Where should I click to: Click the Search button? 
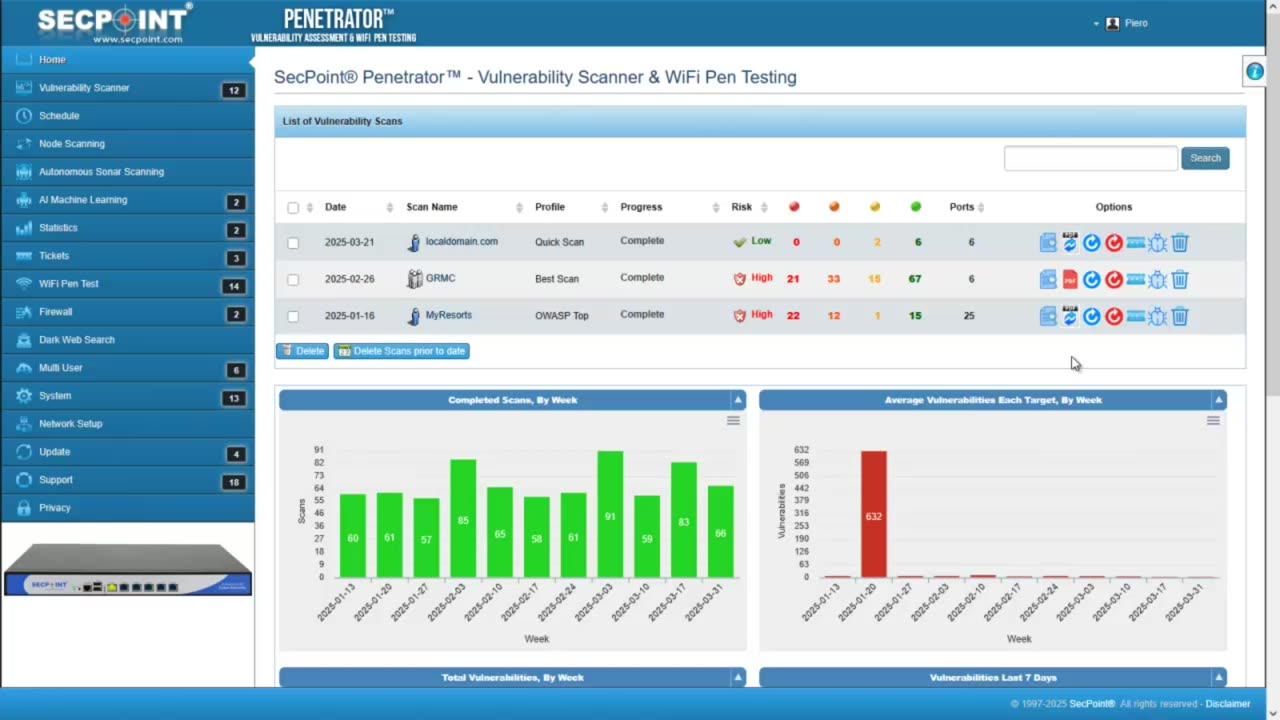coord(1205,158)
